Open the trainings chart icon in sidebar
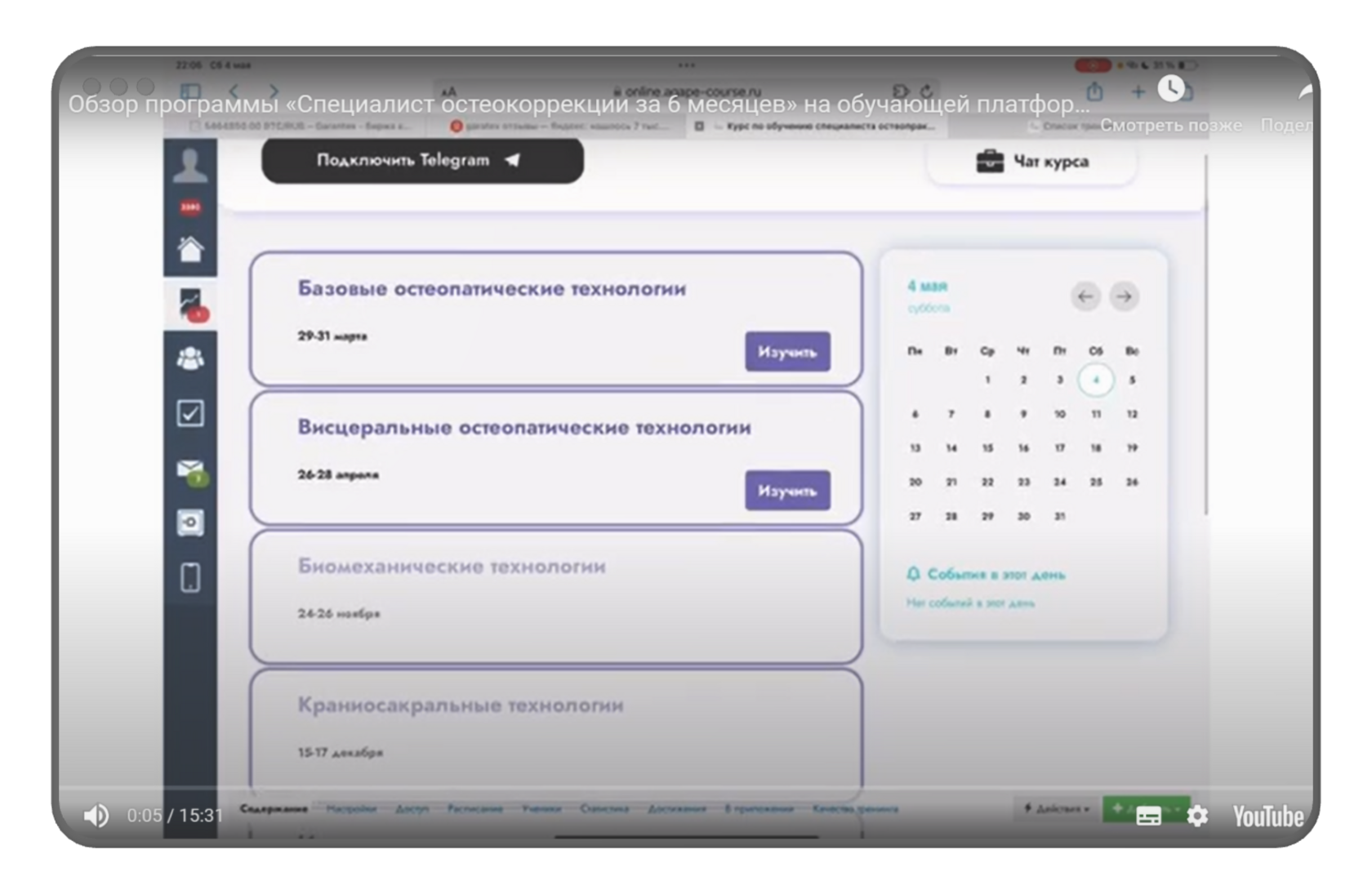The width and height of the screenshot is (1372, 894). pyautogui.click(x=190, y=303)
